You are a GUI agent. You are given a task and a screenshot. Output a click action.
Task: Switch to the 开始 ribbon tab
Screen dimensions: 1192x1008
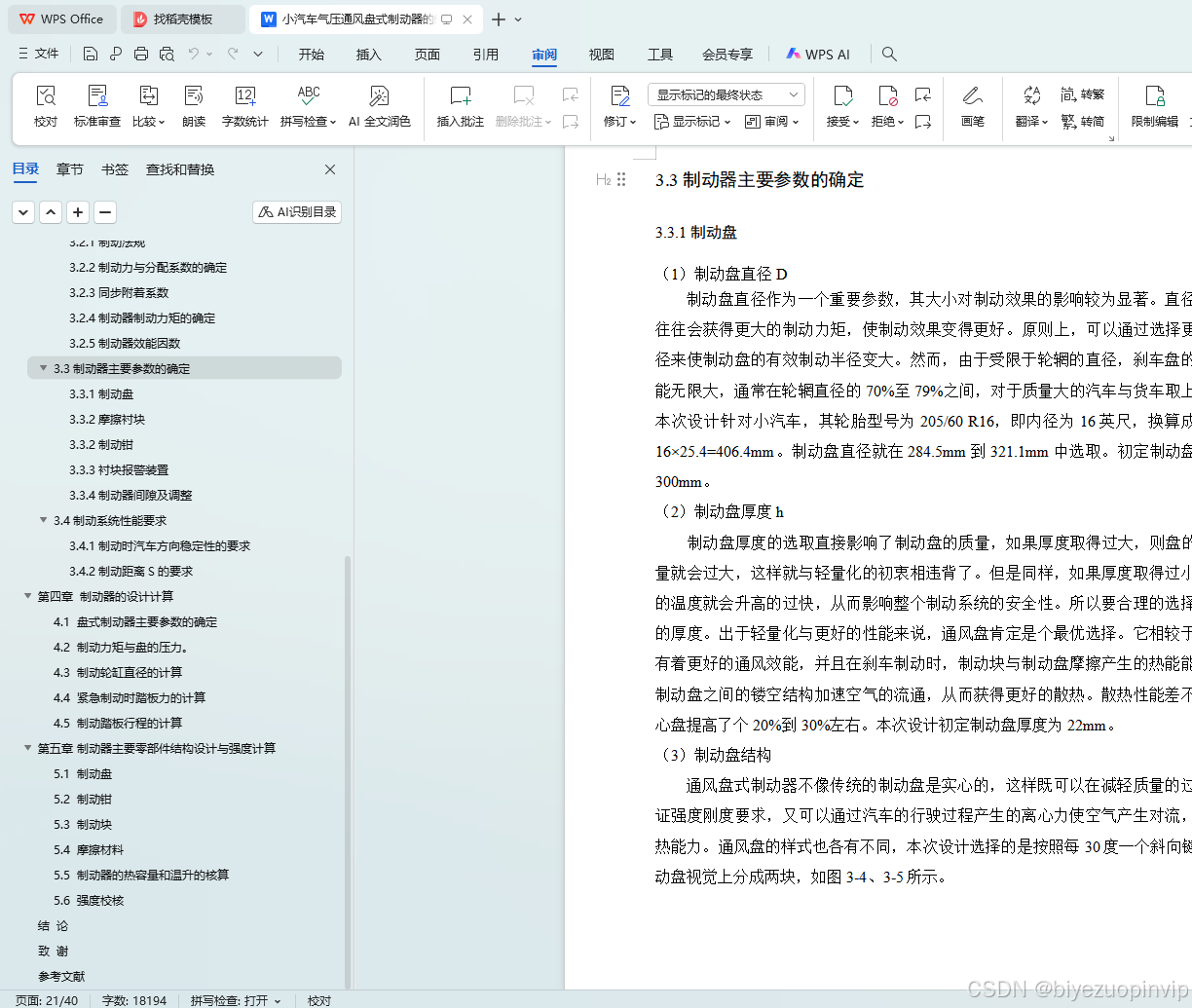click(312, 55)
